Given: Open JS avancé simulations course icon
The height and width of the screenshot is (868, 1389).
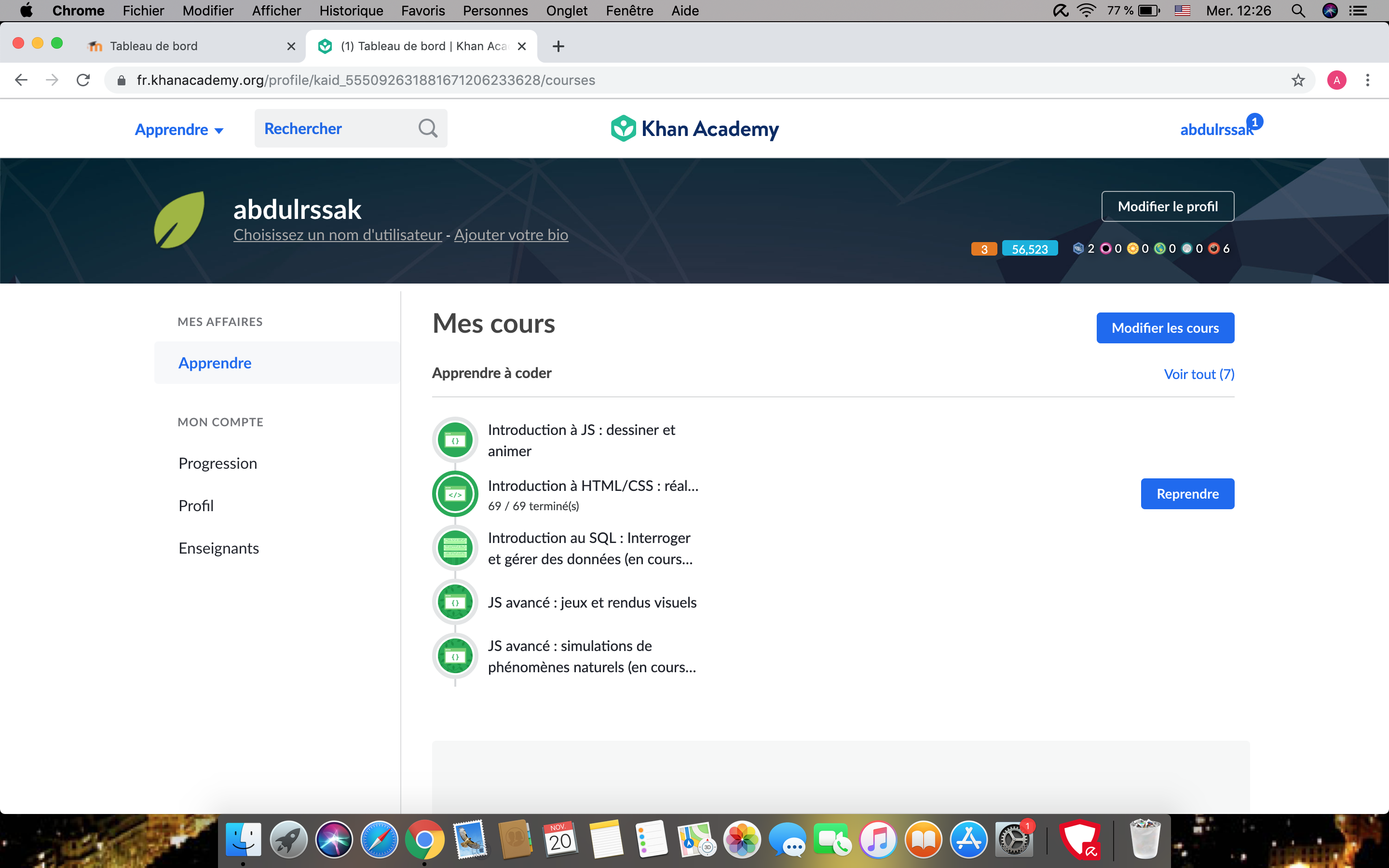Looking at the screenshot, I should (x=455, y=656).
